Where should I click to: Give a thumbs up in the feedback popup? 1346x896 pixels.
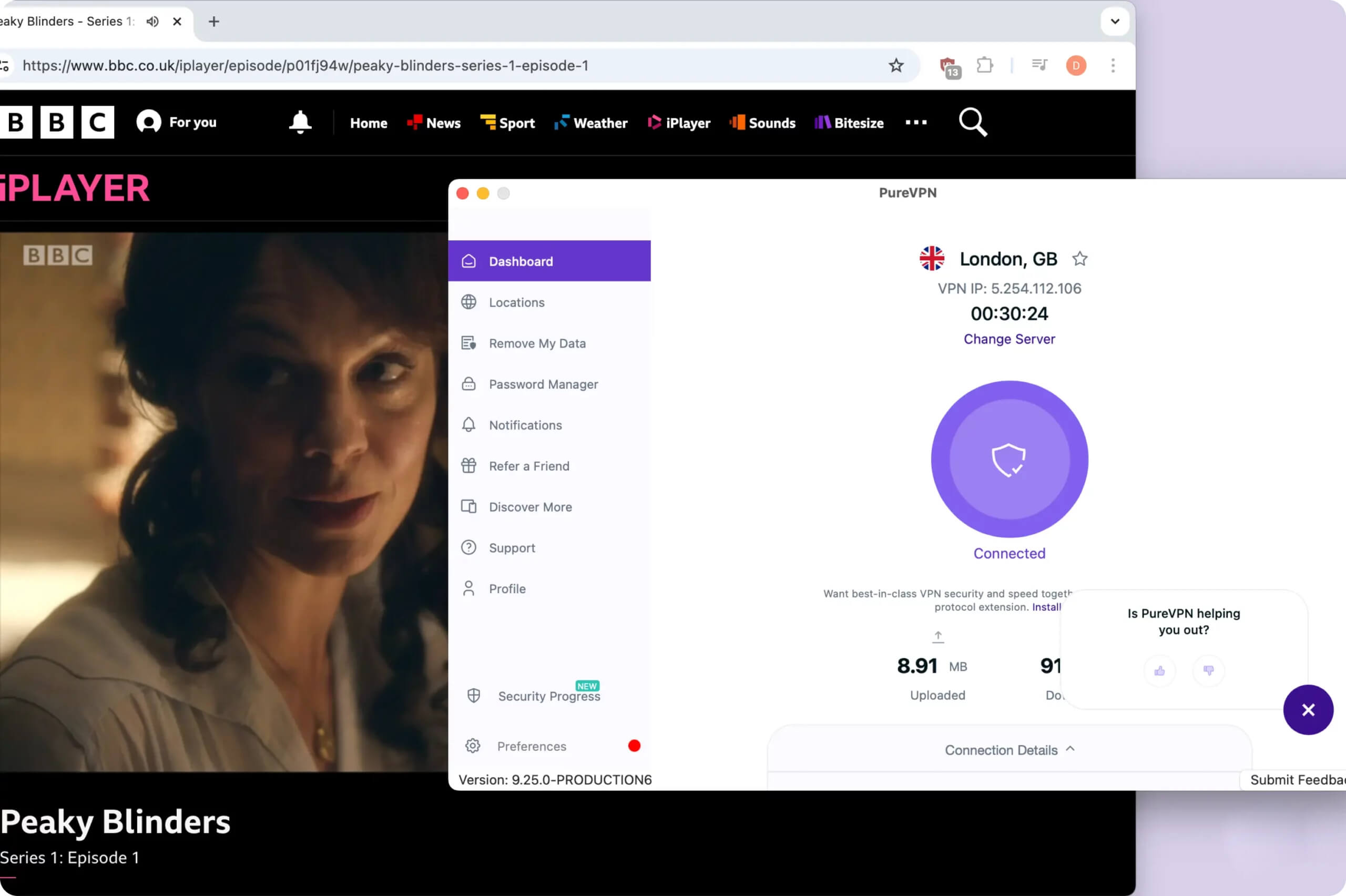click(x=1159, y=671)
